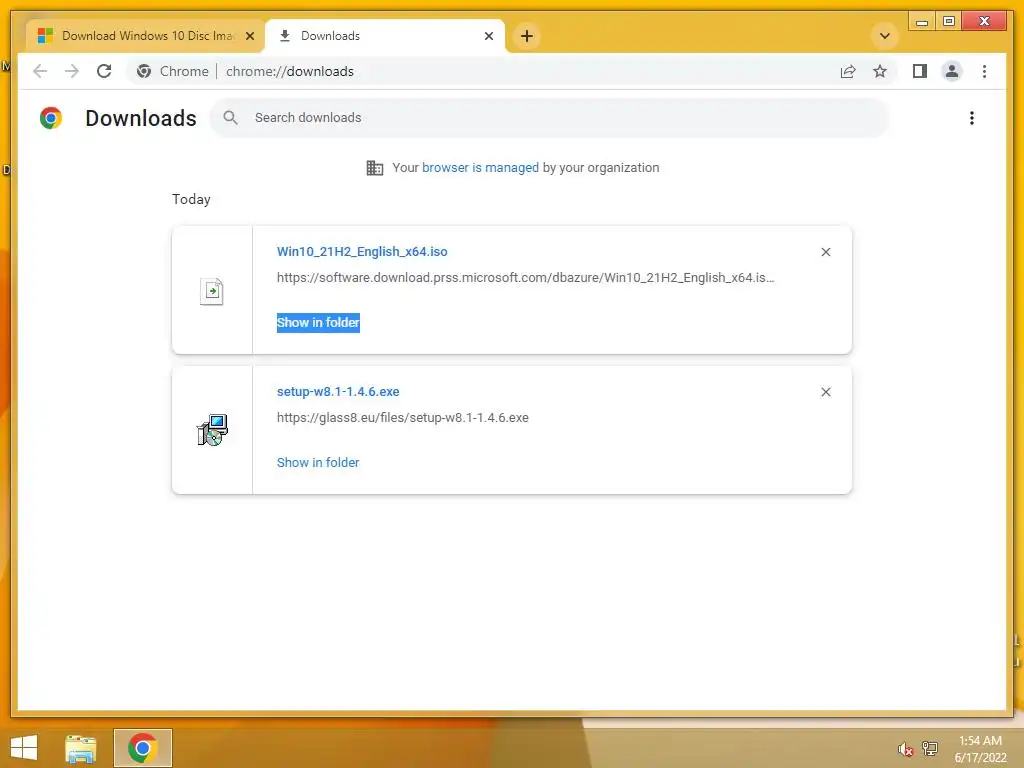Open the profile avatar menu

pos(952,71)
